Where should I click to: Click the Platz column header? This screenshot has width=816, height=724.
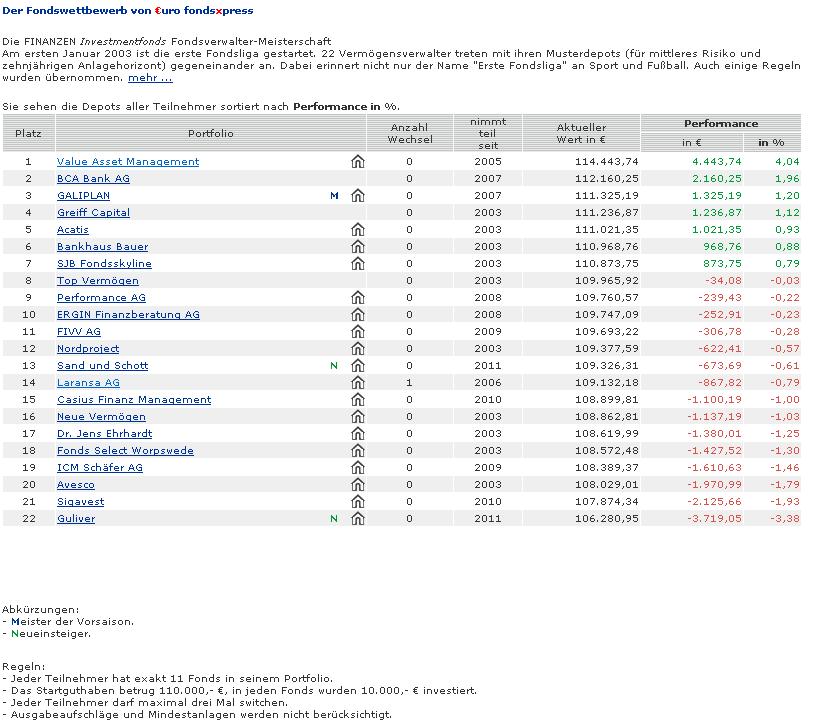29,133
